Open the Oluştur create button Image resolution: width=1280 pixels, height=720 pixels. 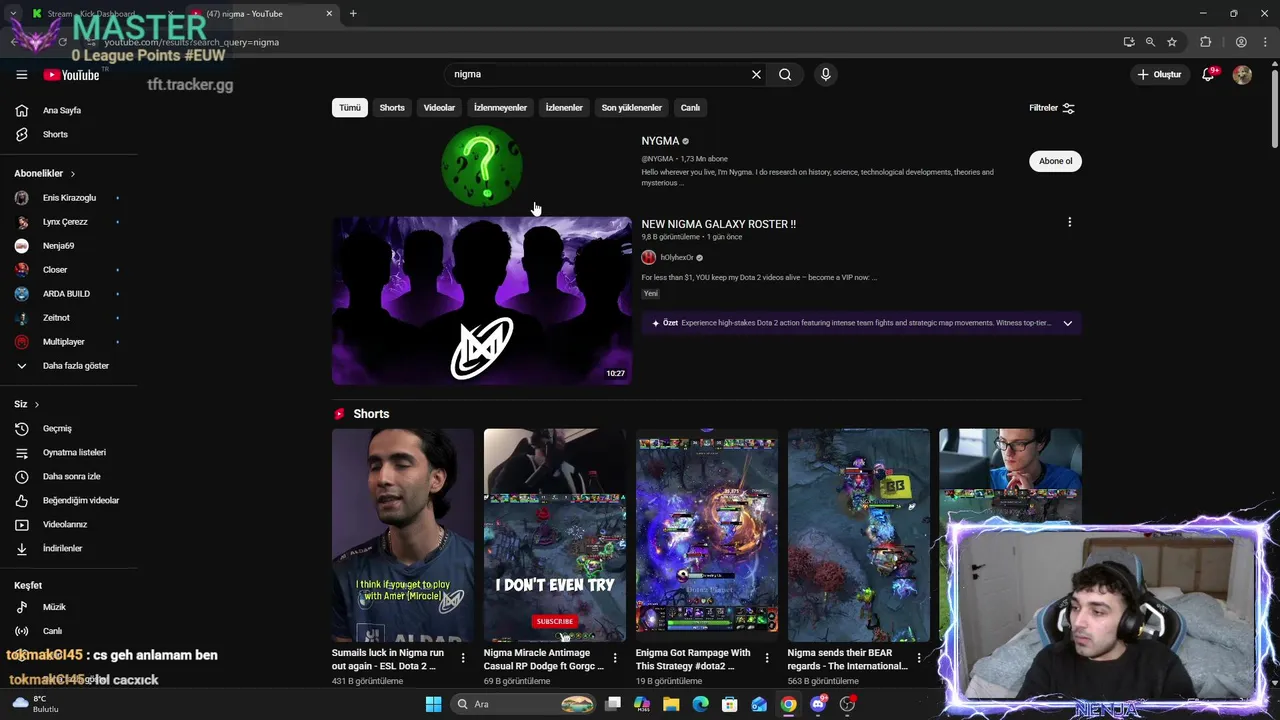[1159, 74]
